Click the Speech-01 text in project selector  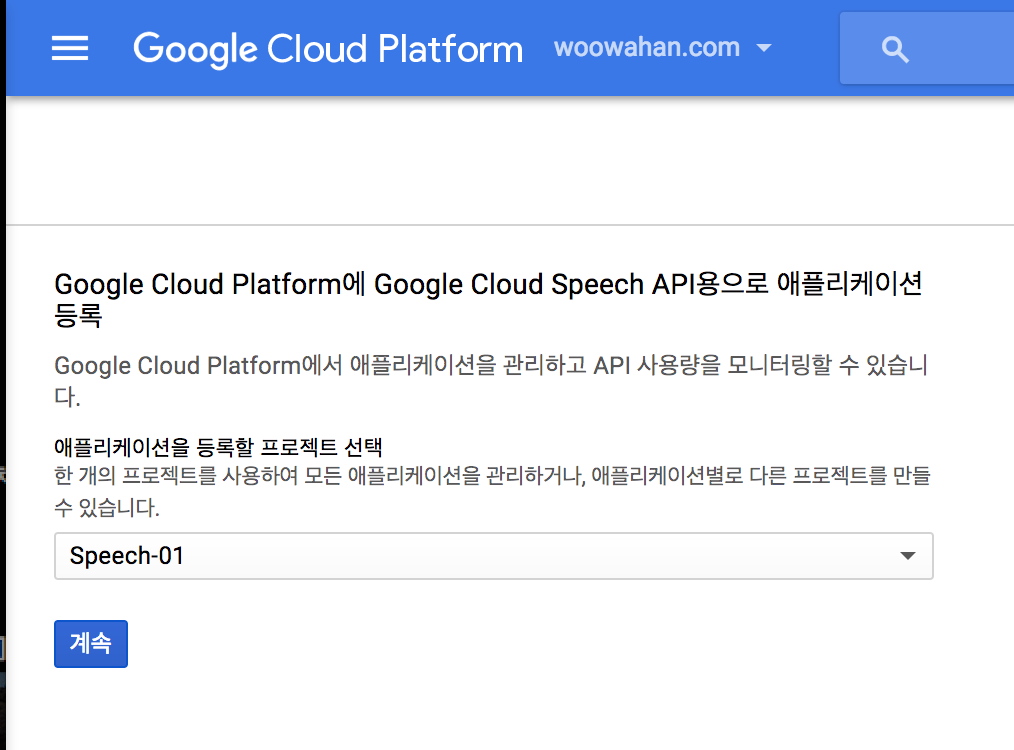pyautogui.click(x=127, y=556)
